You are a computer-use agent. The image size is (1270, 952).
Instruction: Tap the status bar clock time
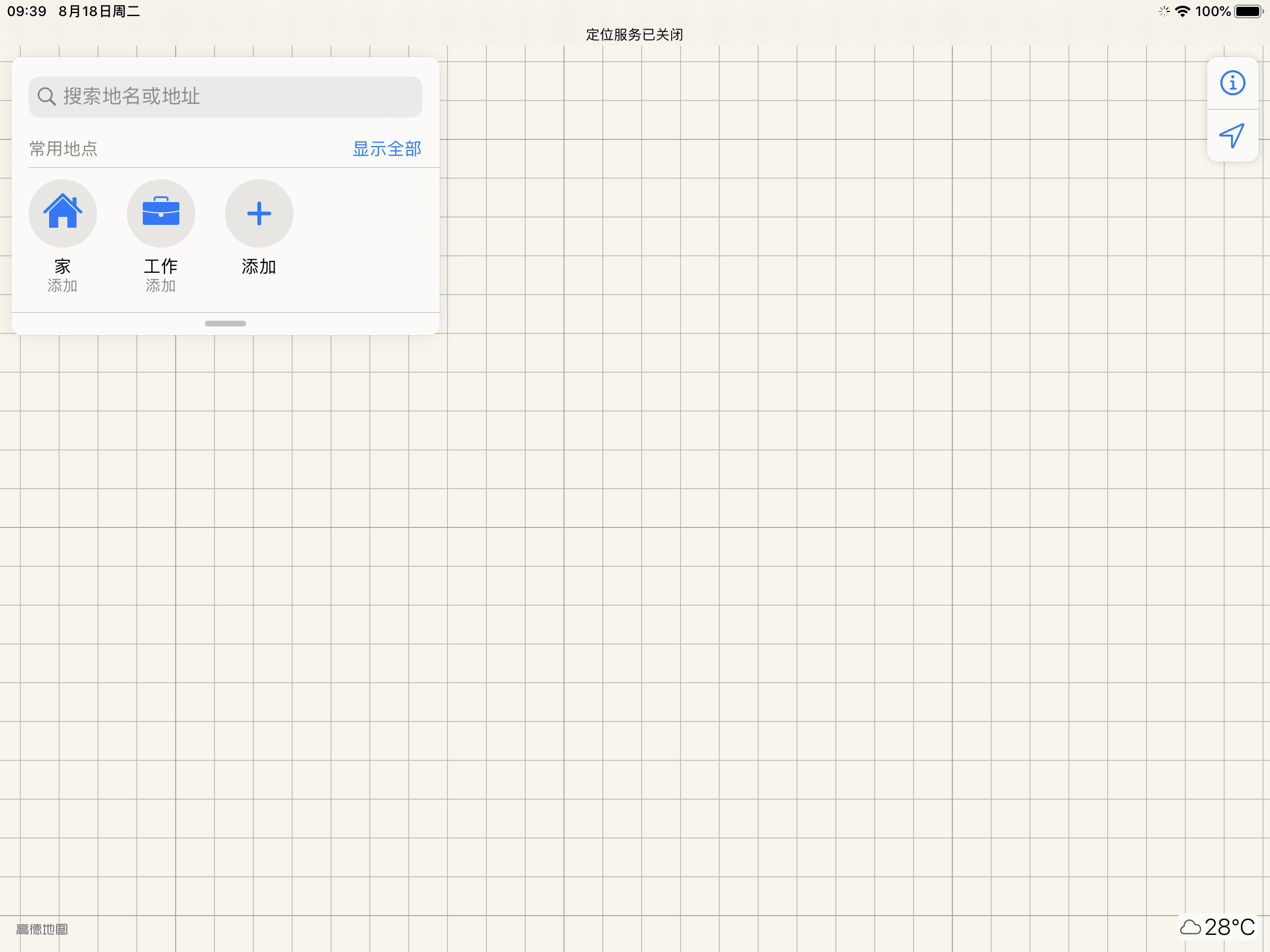(26, 11)
